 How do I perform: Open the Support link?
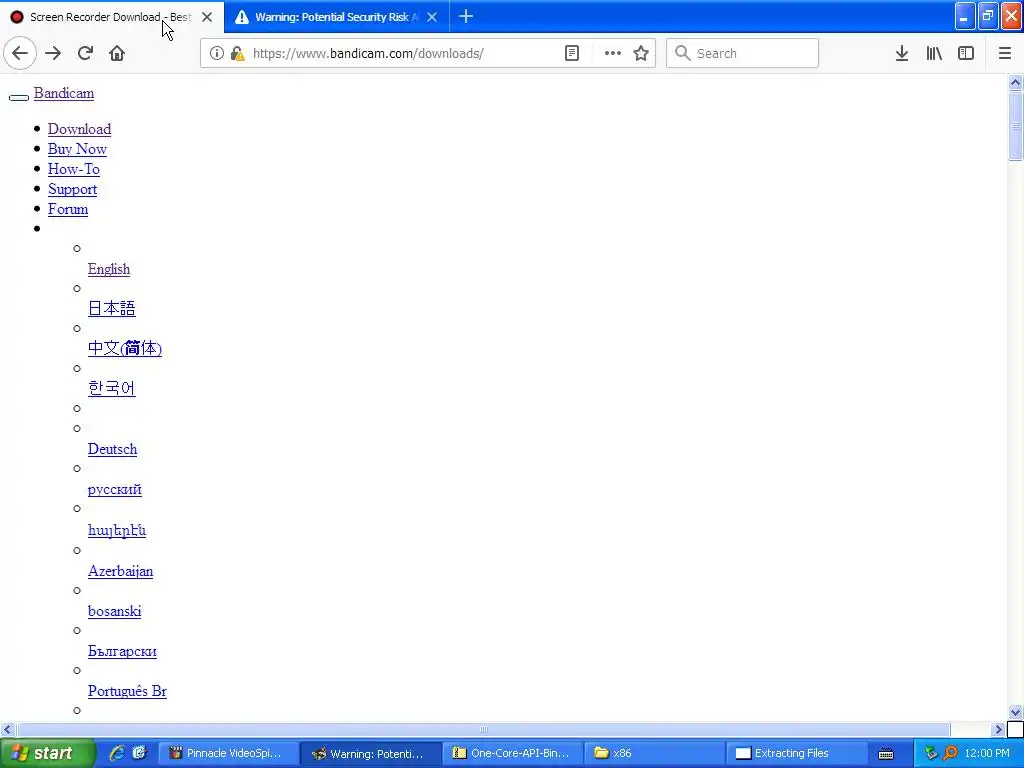[72, 189]
